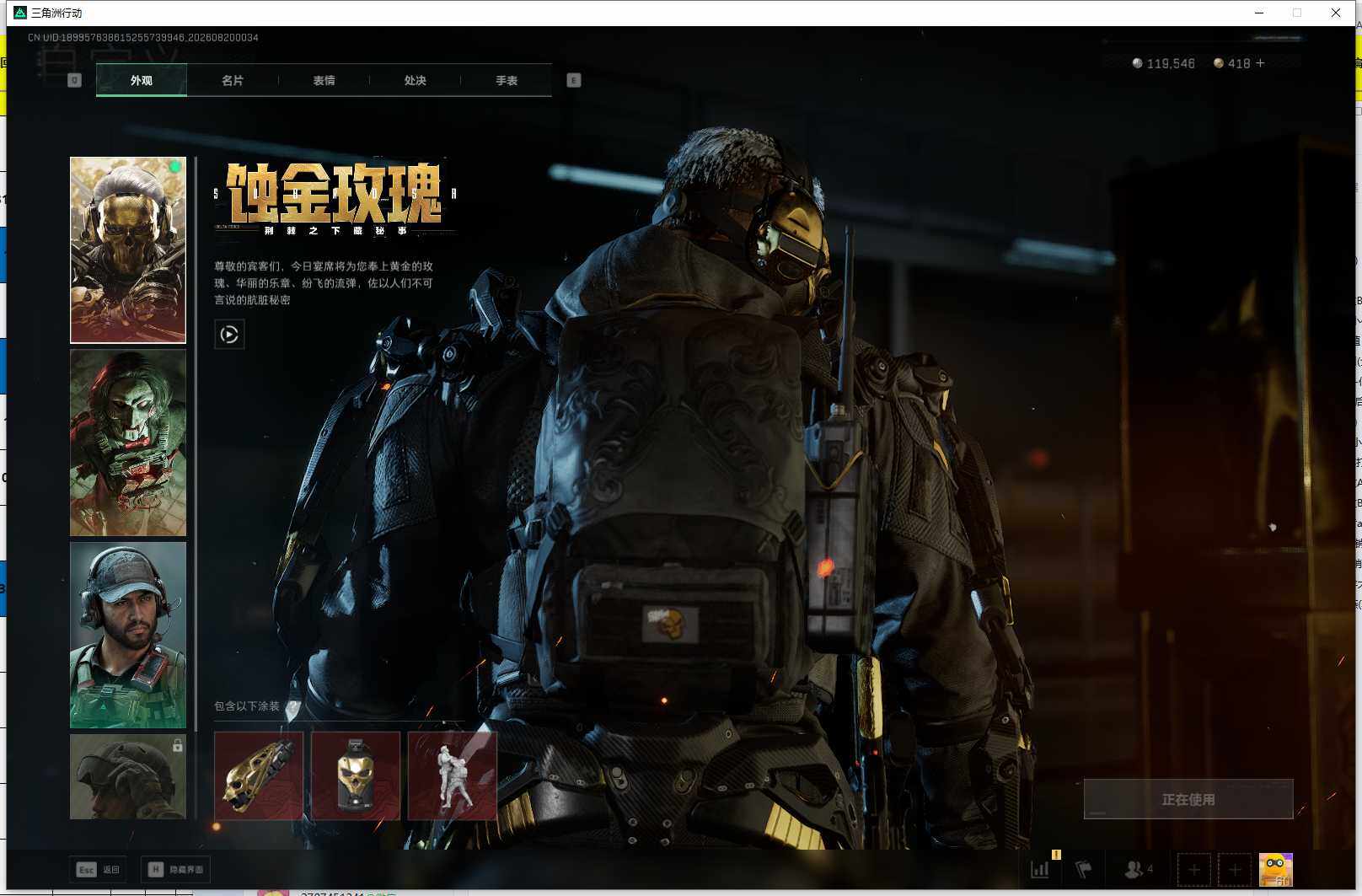Click the Esc 返回 back button
The height and width of the screenshot is (896, 1362).
pyautogui.click(x=98, y=869)
